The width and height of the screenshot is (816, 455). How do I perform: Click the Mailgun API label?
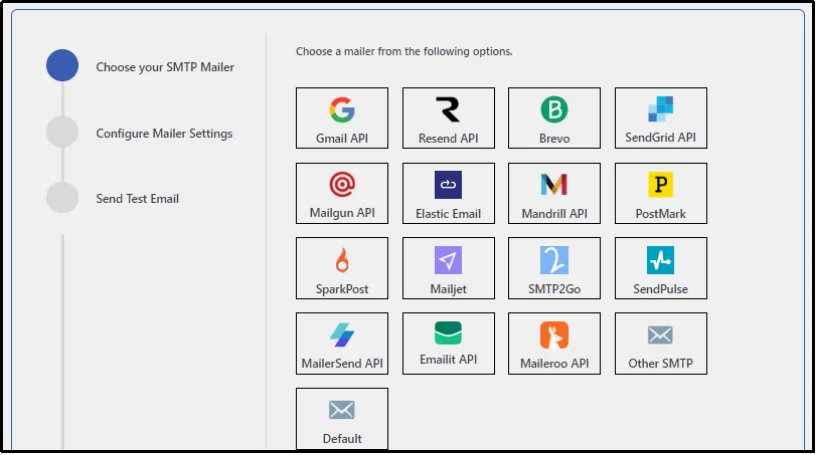point(342,213)
